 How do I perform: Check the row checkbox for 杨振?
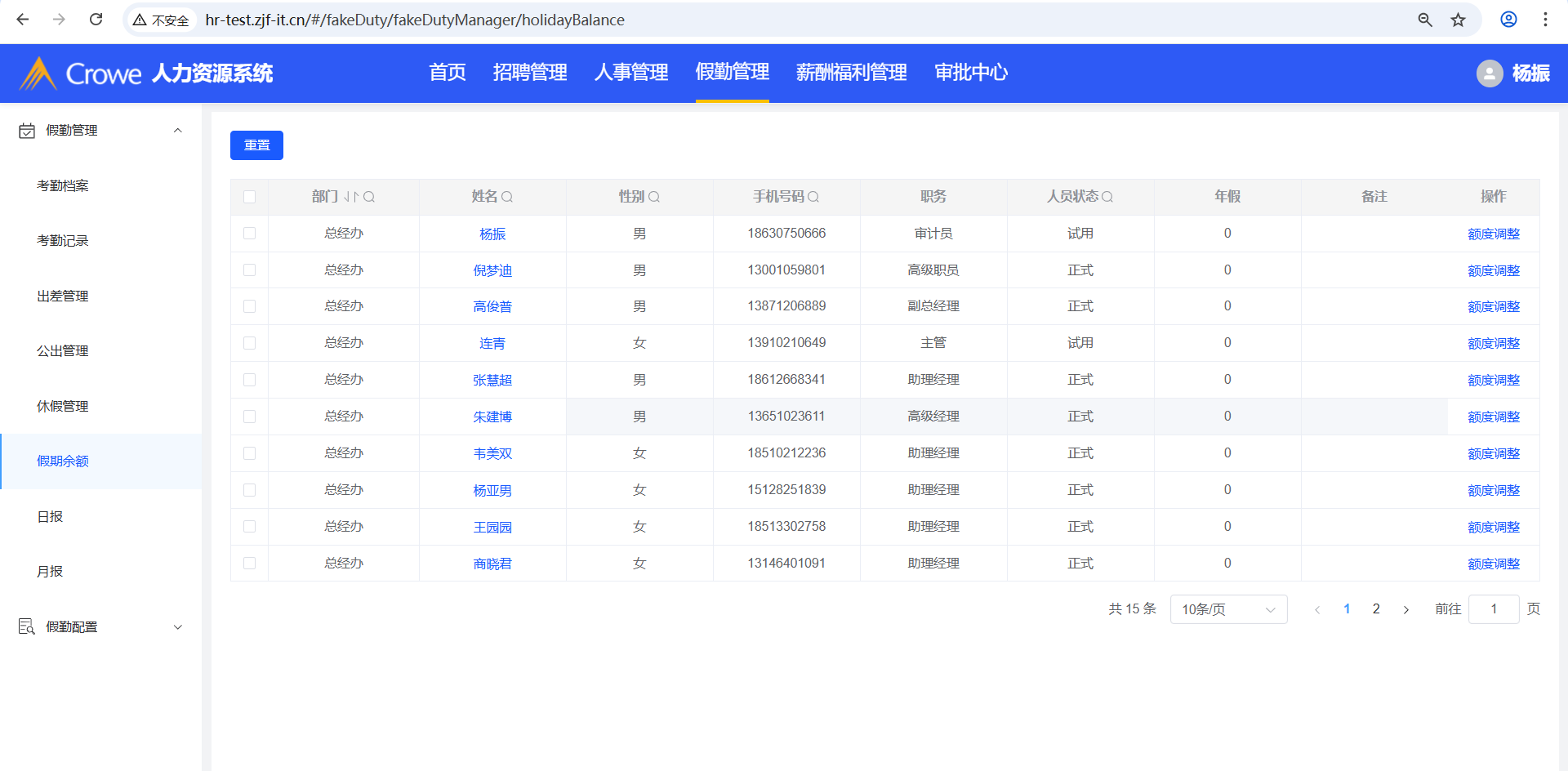(250, 234)
